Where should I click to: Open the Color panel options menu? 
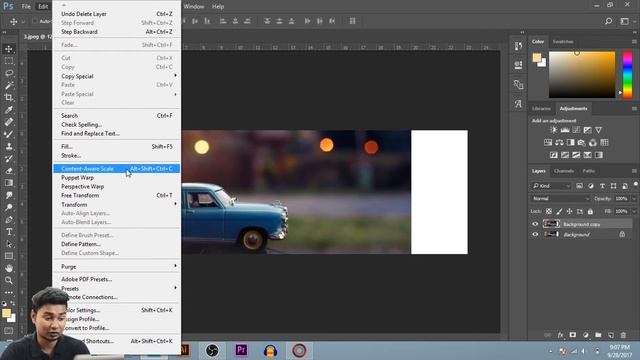634,42
